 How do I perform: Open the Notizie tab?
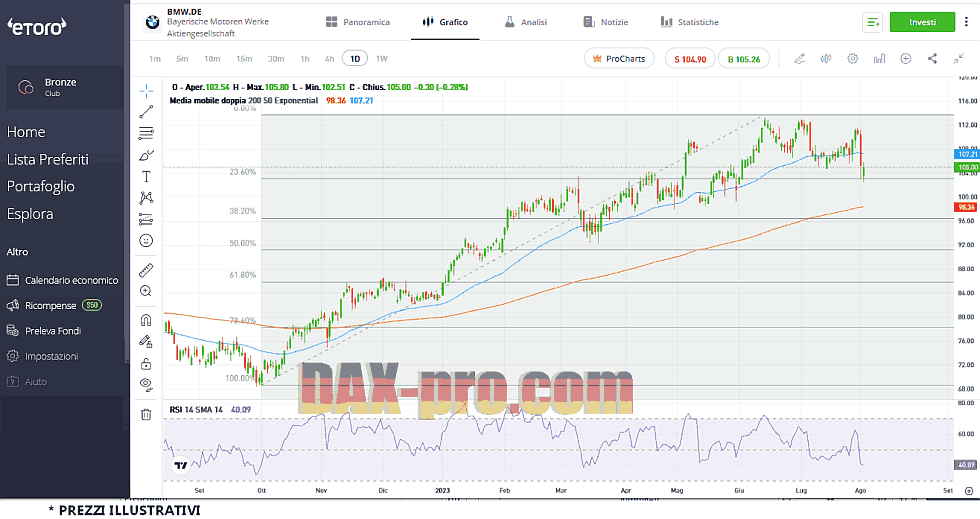point(606,22)
